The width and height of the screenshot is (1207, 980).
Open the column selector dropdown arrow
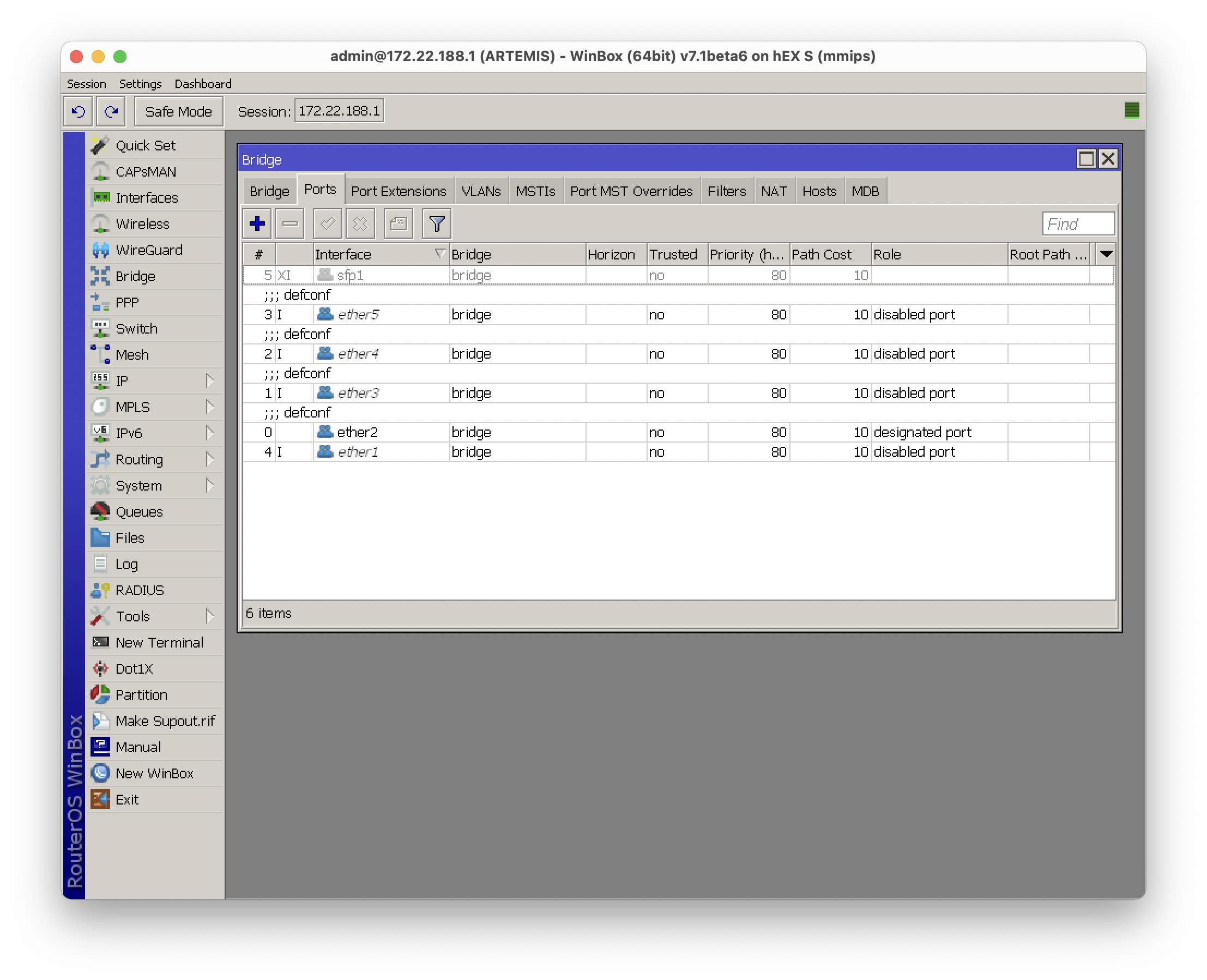1106,254
